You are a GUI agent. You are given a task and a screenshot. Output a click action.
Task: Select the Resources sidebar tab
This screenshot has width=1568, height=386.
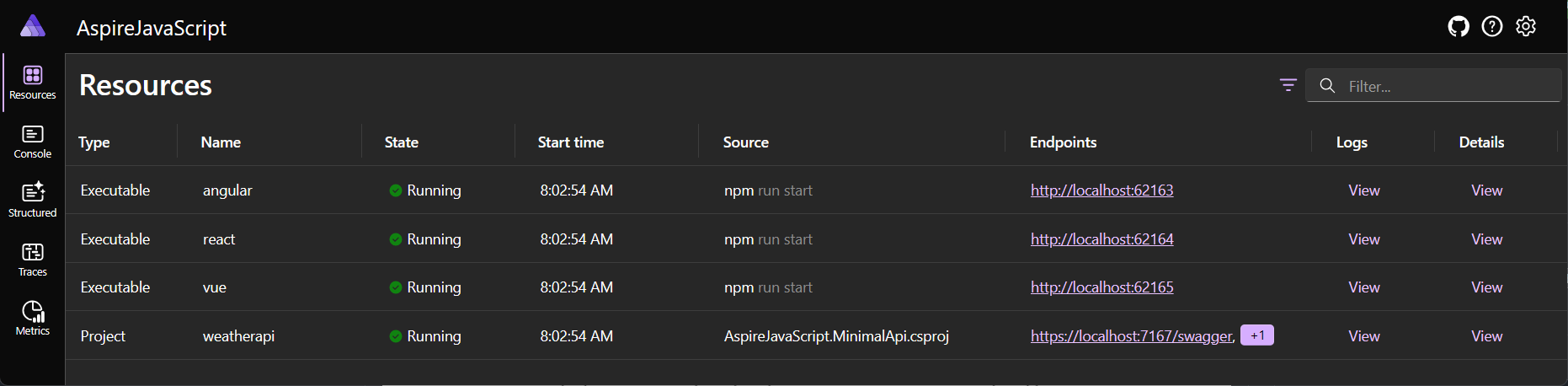33,83
